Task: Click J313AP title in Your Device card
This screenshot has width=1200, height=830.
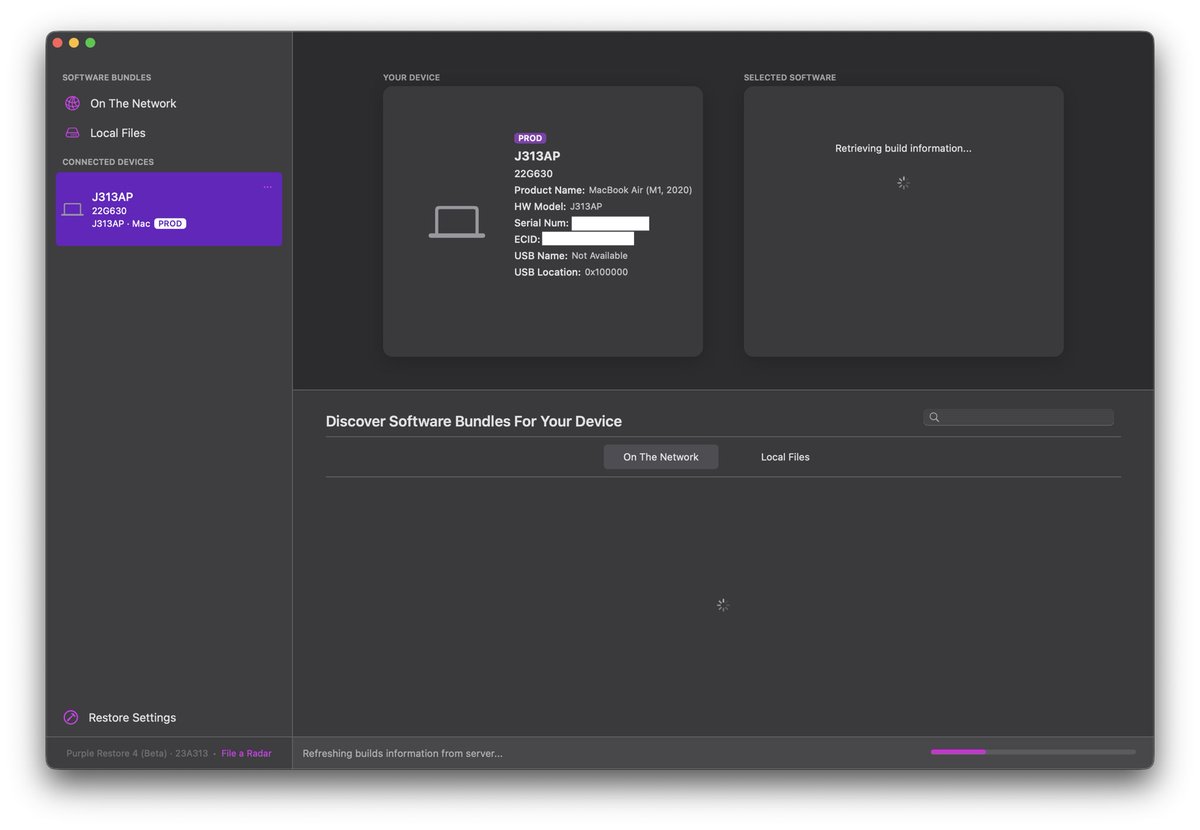Action: tap(537, 156)
